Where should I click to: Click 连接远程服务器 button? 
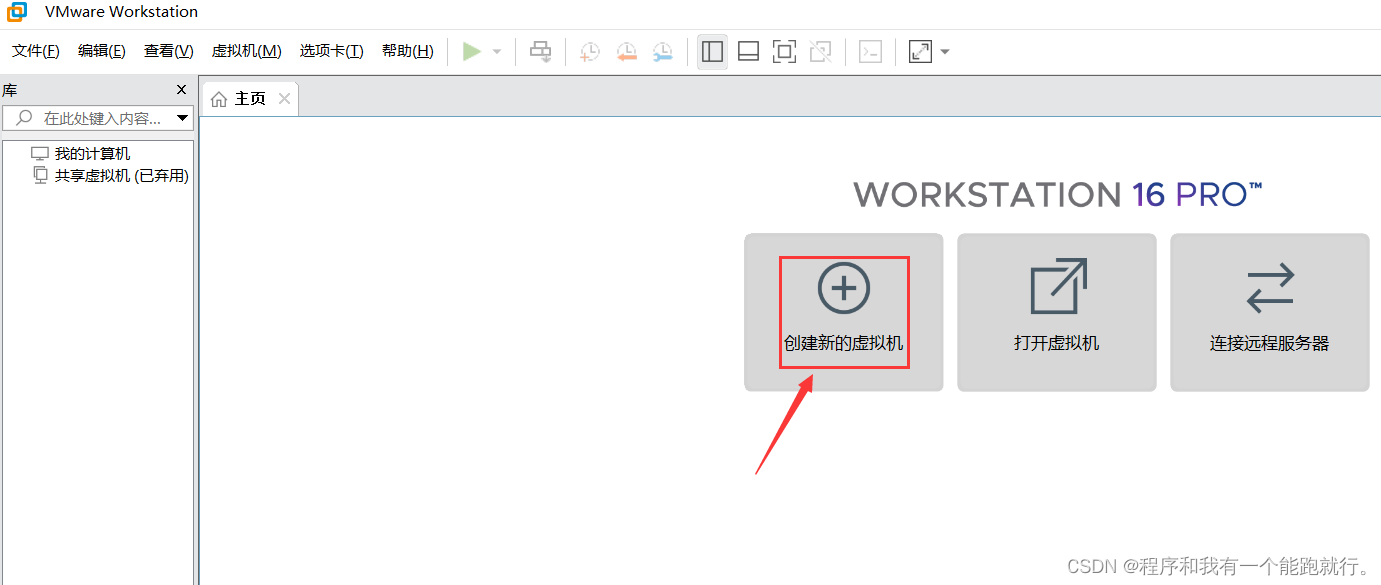1270,312
